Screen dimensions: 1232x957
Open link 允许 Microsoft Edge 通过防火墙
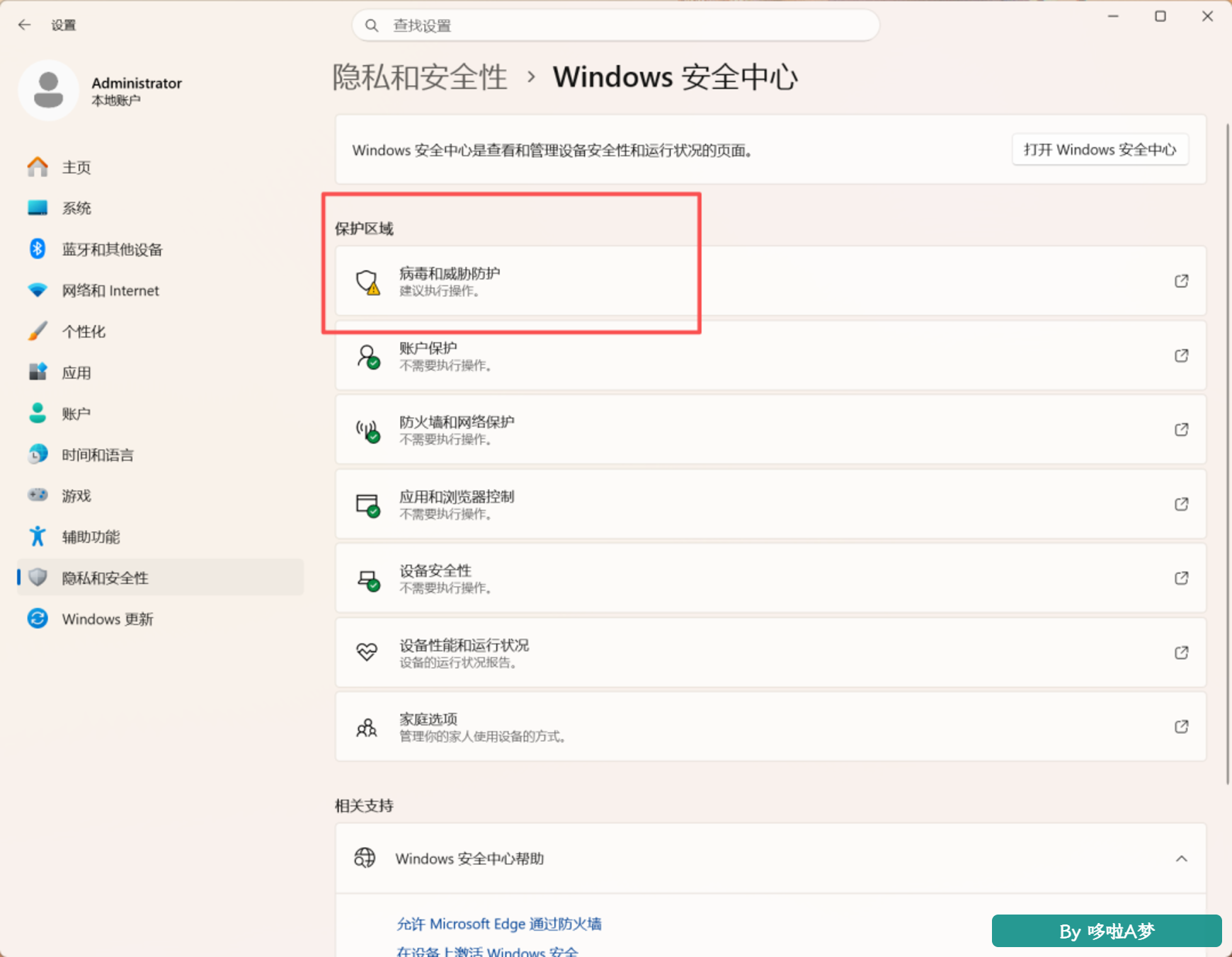click(x=499, y=924)
